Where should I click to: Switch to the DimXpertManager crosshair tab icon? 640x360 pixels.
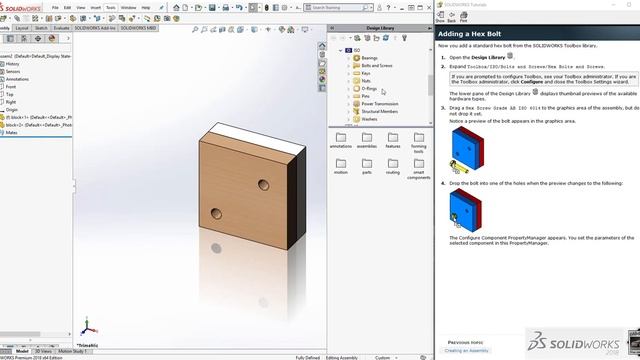click(38, 38)
